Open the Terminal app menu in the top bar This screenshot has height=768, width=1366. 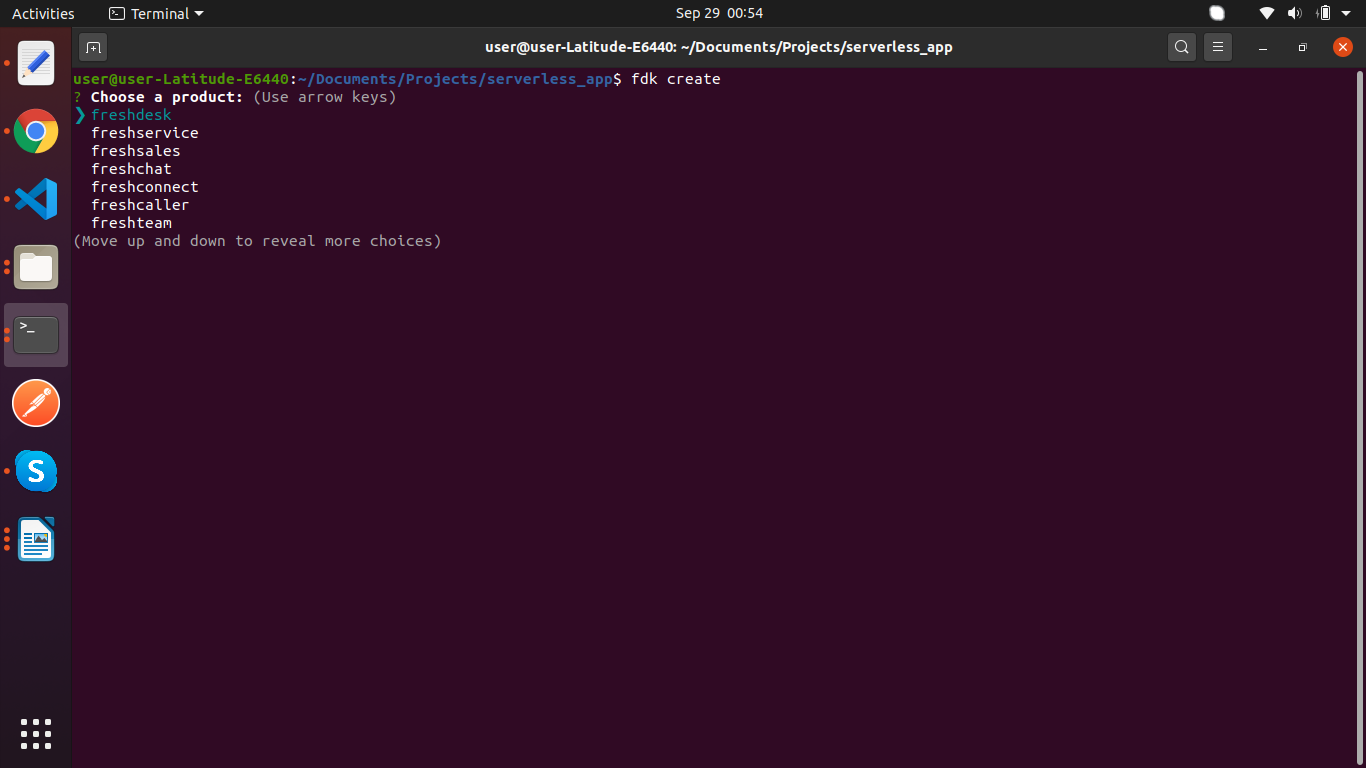(x=155, y=13)
